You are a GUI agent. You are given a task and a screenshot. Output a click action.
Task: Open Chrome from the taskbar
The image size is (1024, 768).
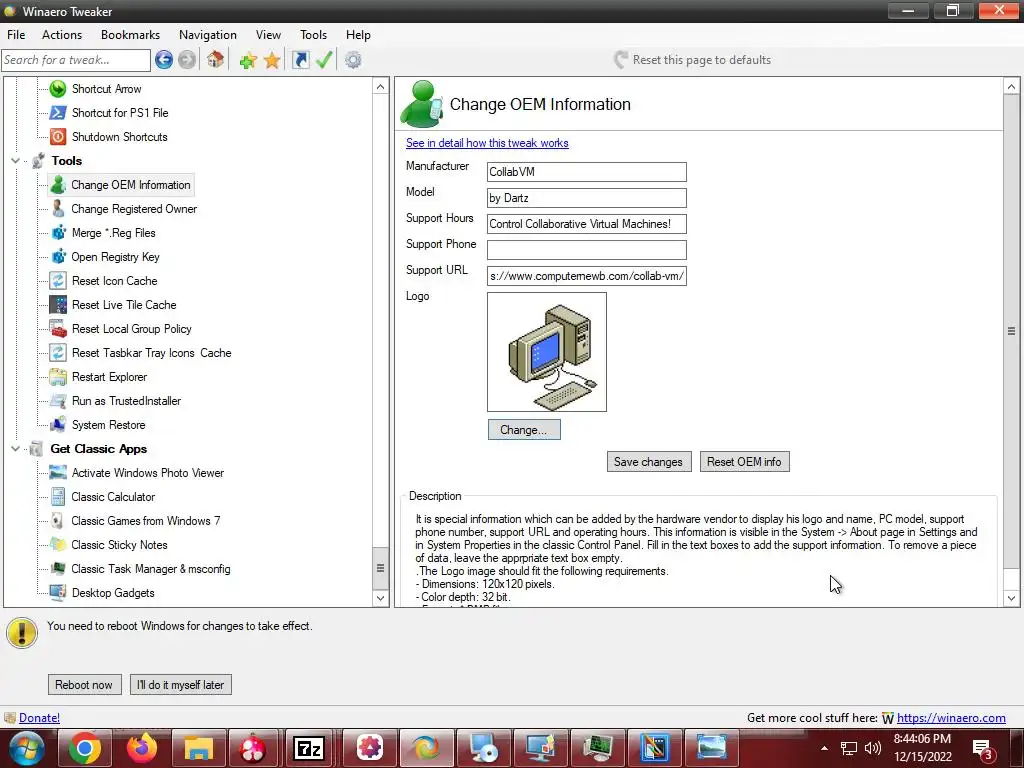85,748
